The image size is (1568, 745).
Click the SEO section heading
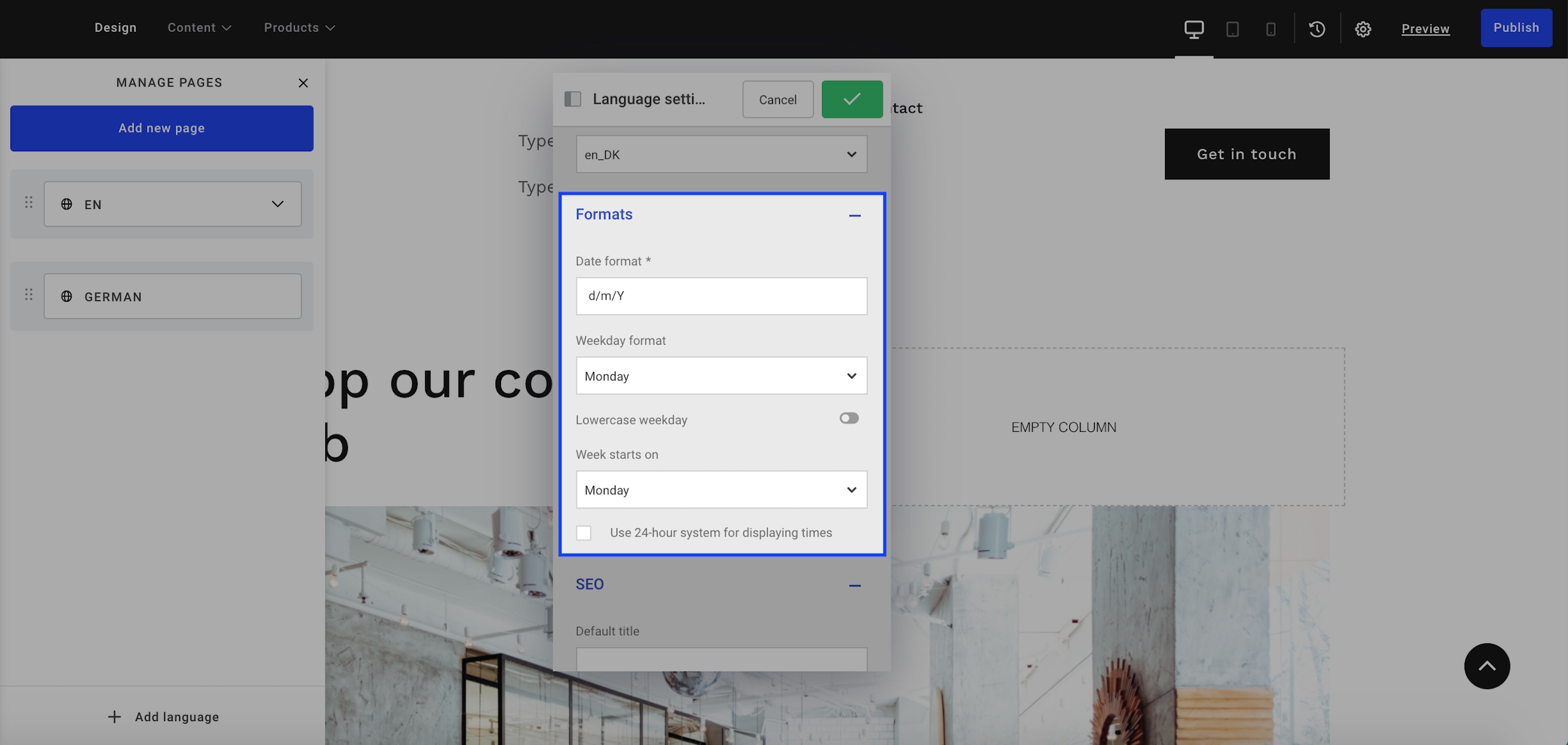590,584
